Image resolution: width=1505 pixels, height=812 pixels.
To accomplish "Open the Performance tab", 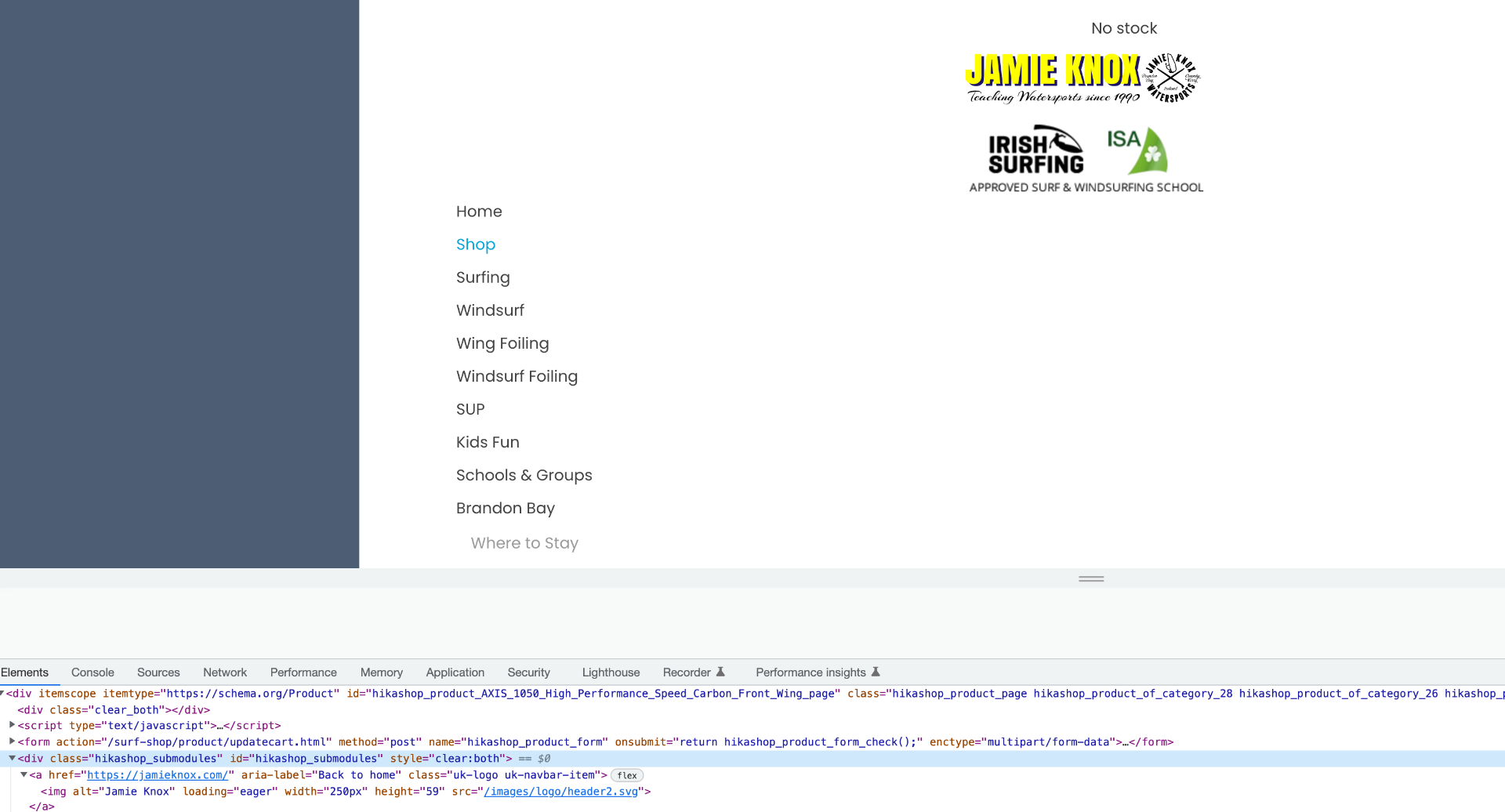I will tap(303, 672).
